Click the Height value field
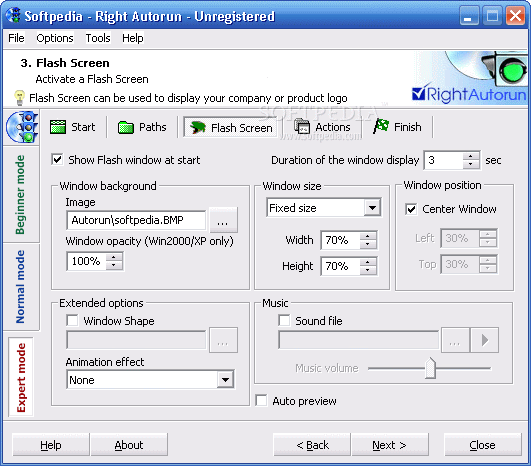Viewport: 531px width, 466px height. [340, 266]
